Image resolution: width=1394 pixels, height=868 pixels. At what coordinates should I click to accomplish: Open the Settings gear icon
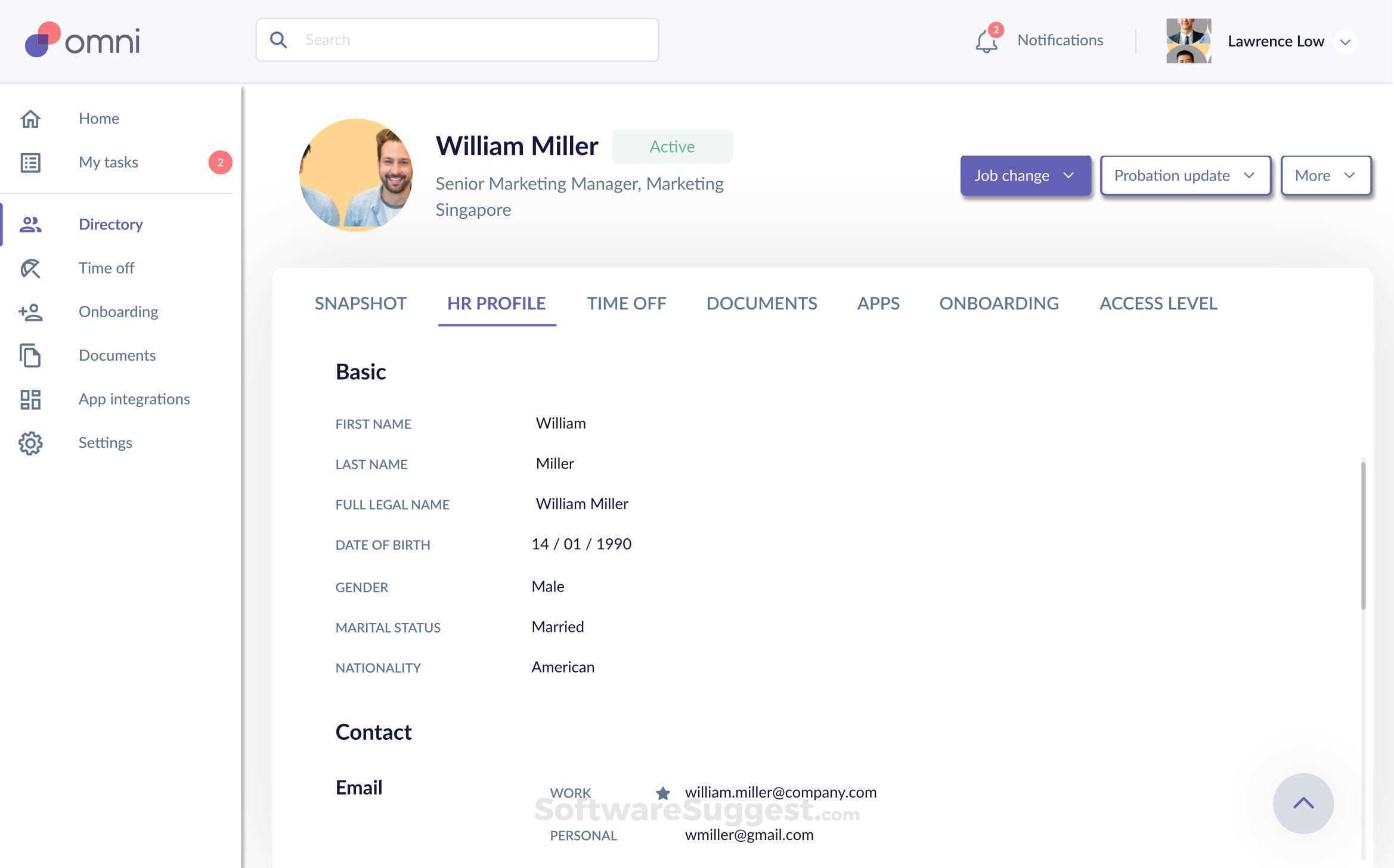[x=30, y=443]
